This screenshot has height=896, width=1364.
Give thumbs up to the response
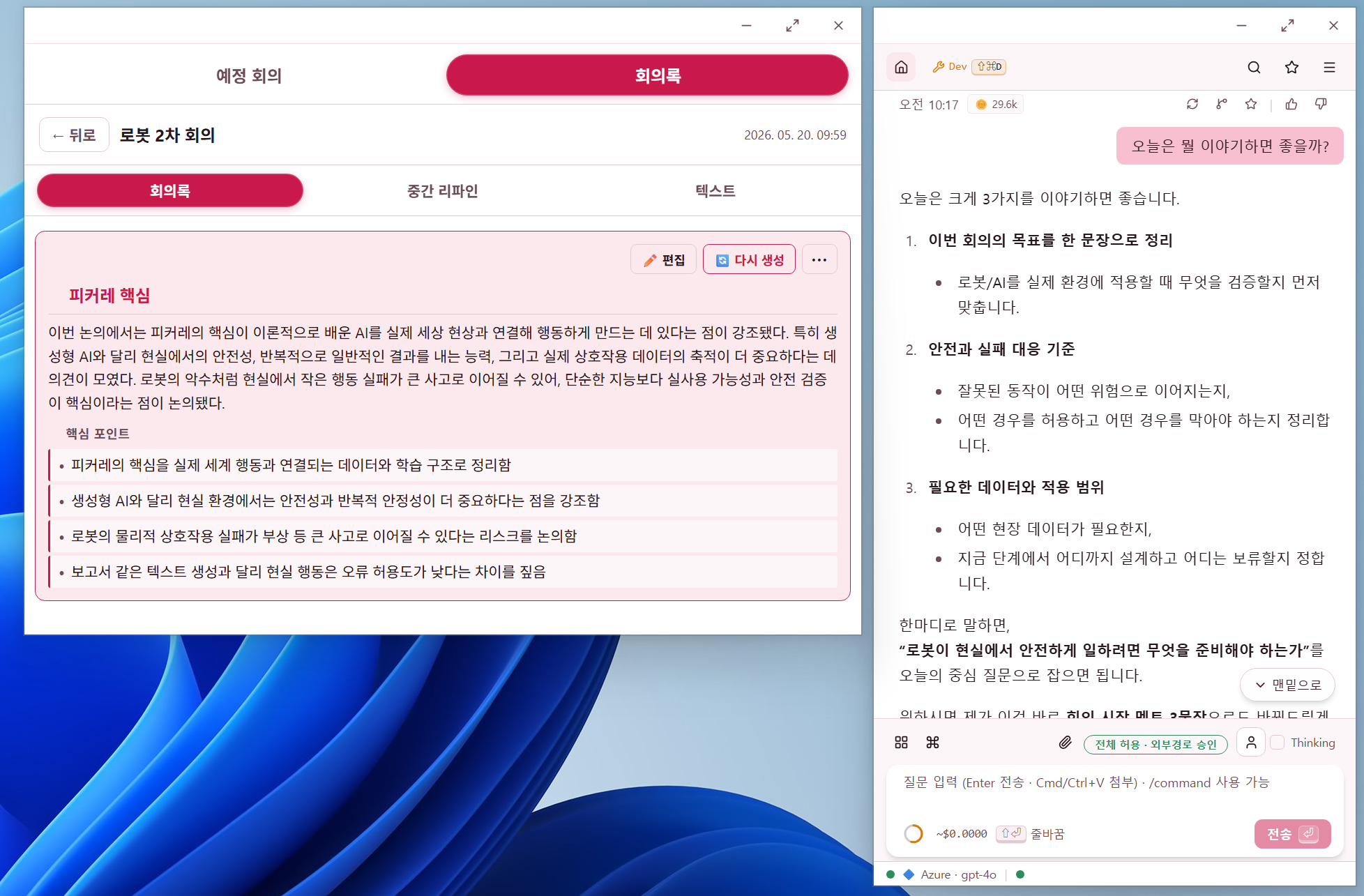1291,104
